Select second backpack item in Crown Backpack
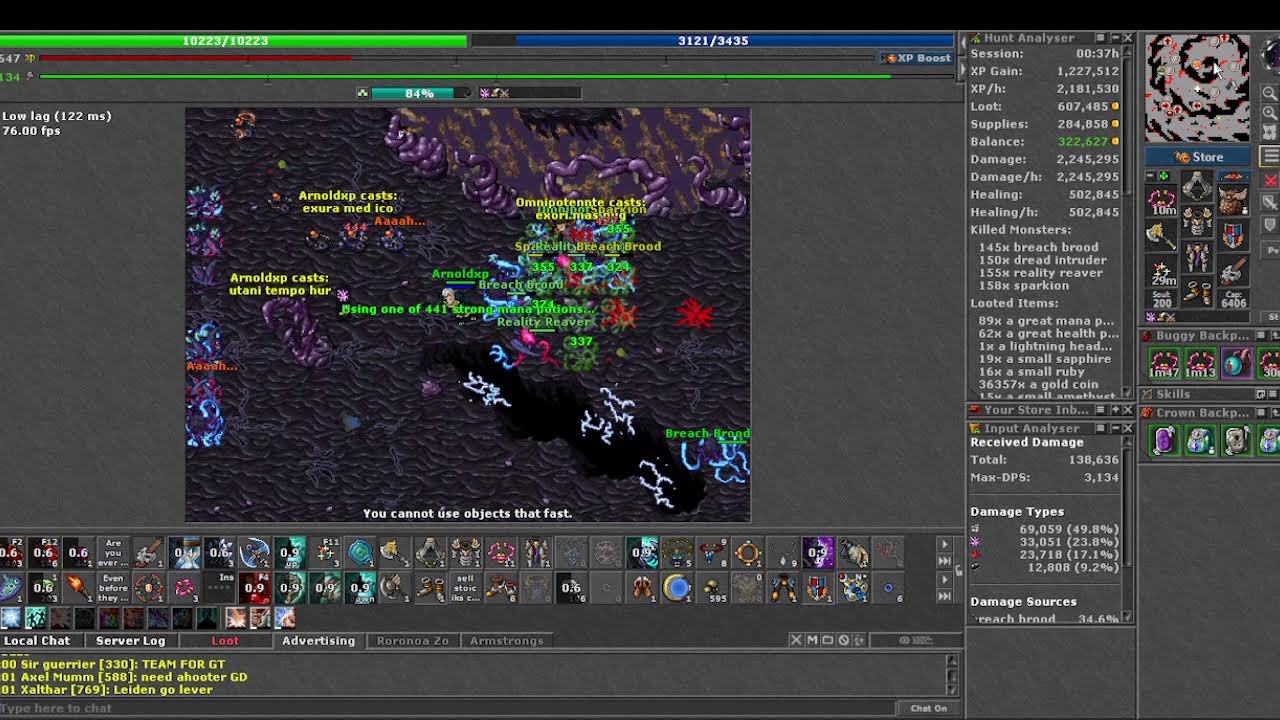This screenshot has width=1280, height=720. click(1200, 441)
